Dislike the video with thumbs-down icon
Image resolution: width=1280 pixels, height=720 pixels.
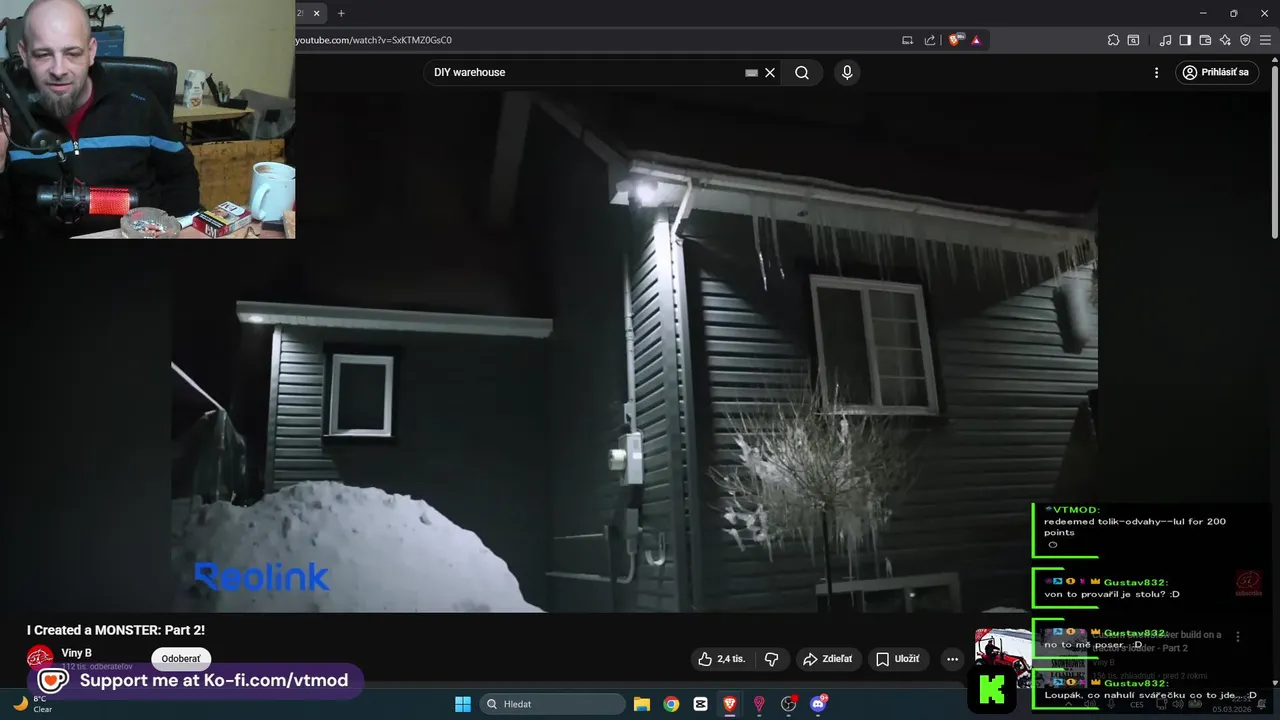pos(772,659)
